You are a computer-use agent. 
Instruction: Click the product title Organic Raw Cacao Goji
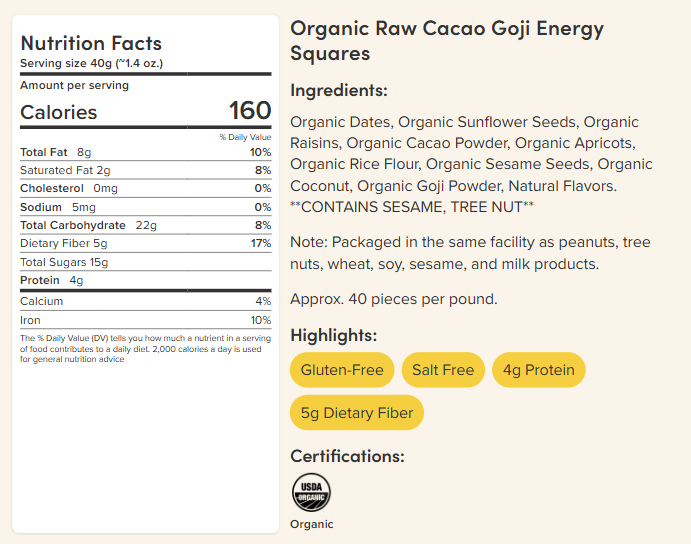447,41
